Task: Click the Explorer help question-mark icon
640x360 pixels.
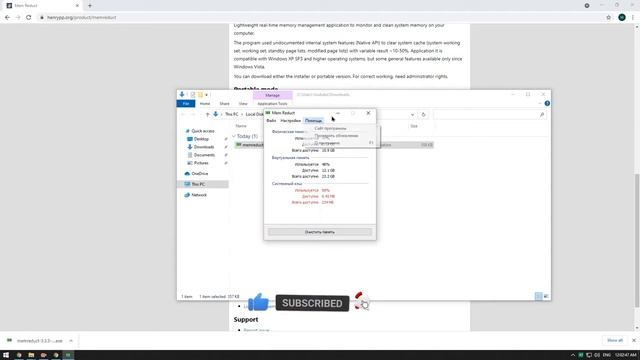Action: [547, 103]
